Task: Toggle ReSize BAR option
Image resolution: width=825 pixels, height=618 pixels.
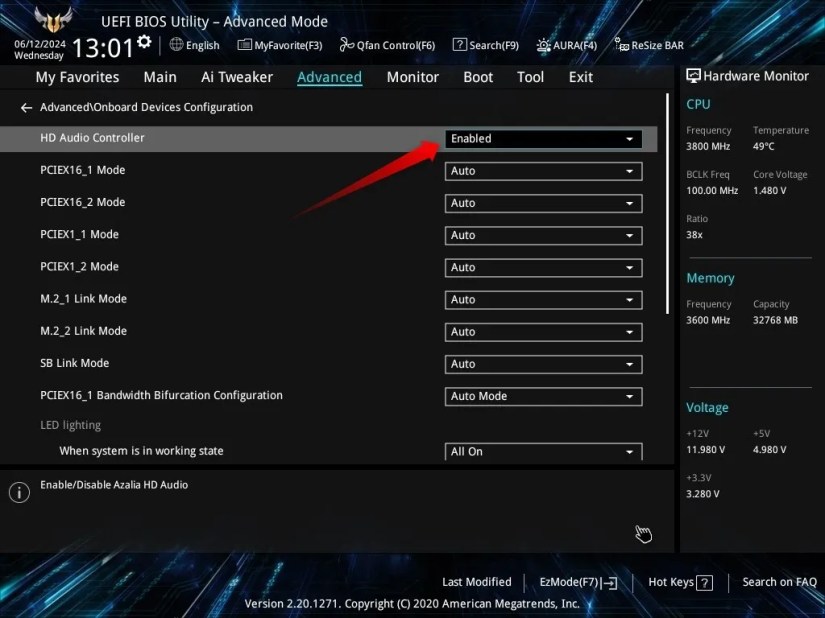Action: coord(649,45)
